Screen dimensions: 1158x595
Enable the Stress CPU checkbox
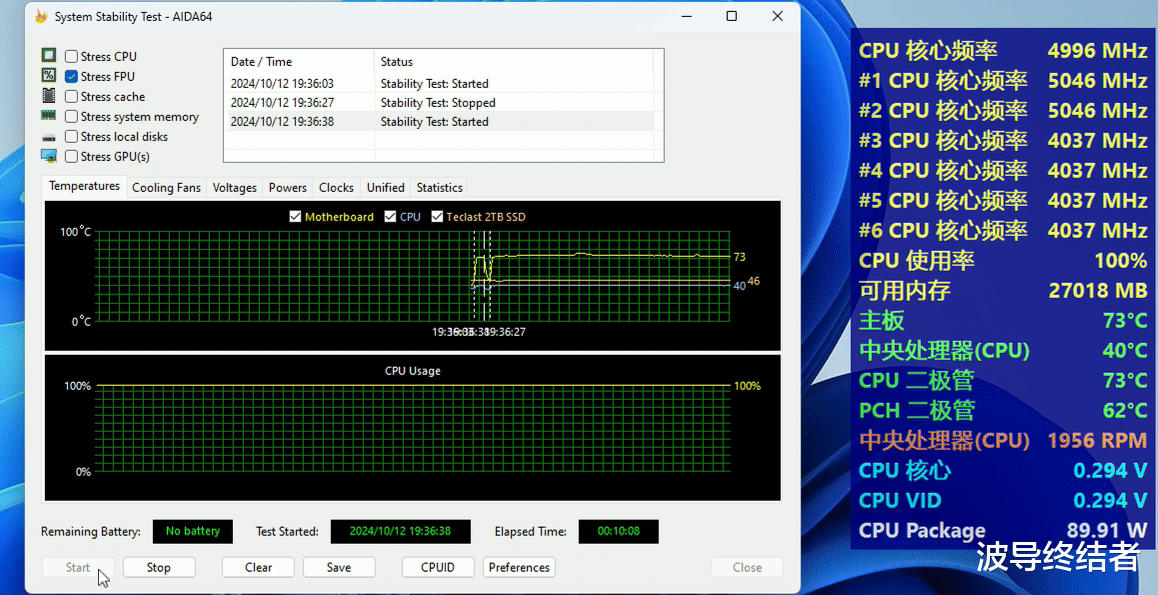(x=72, y=56)
